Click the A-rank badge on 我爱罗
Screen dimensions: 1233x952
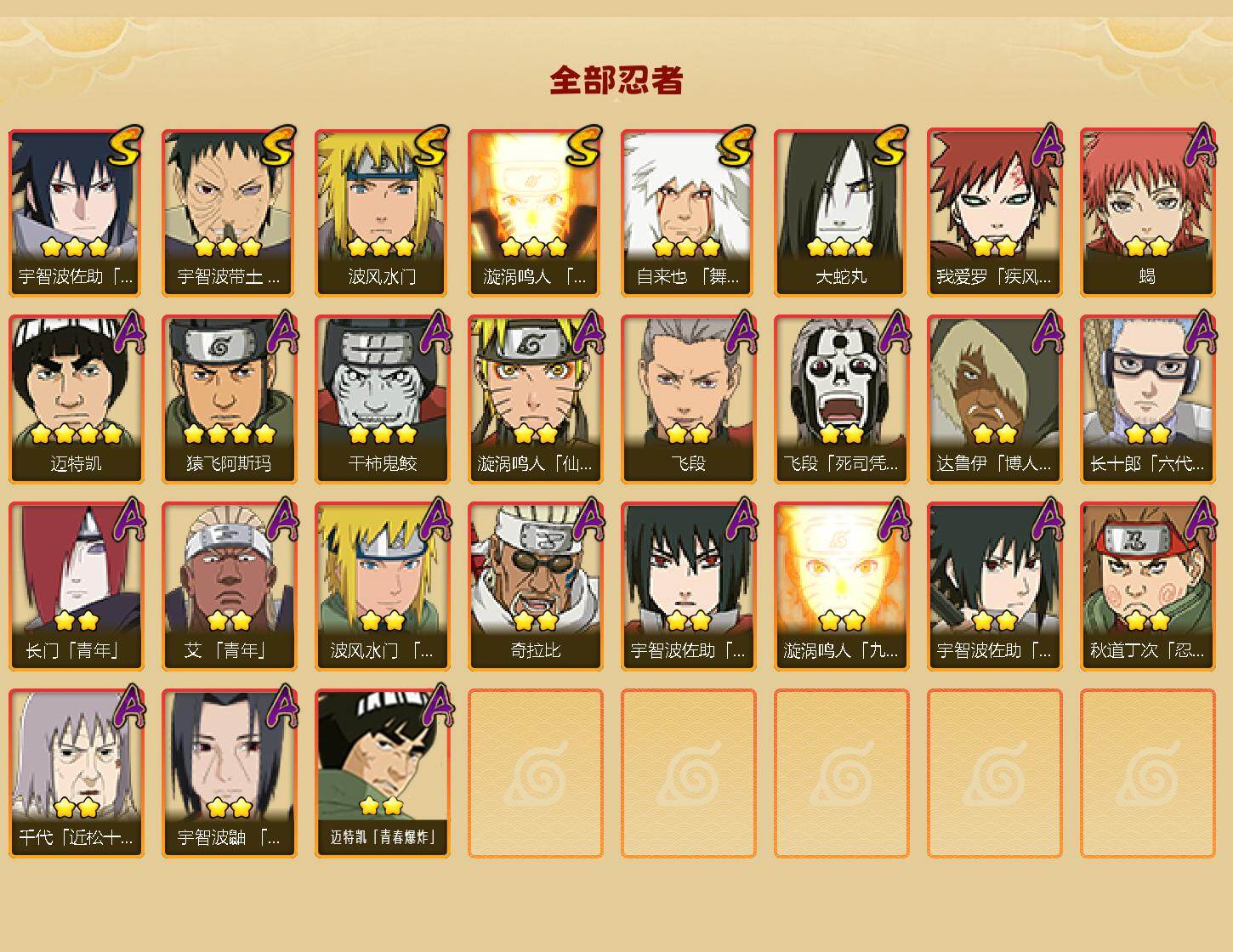click(x=1050, y=145)
